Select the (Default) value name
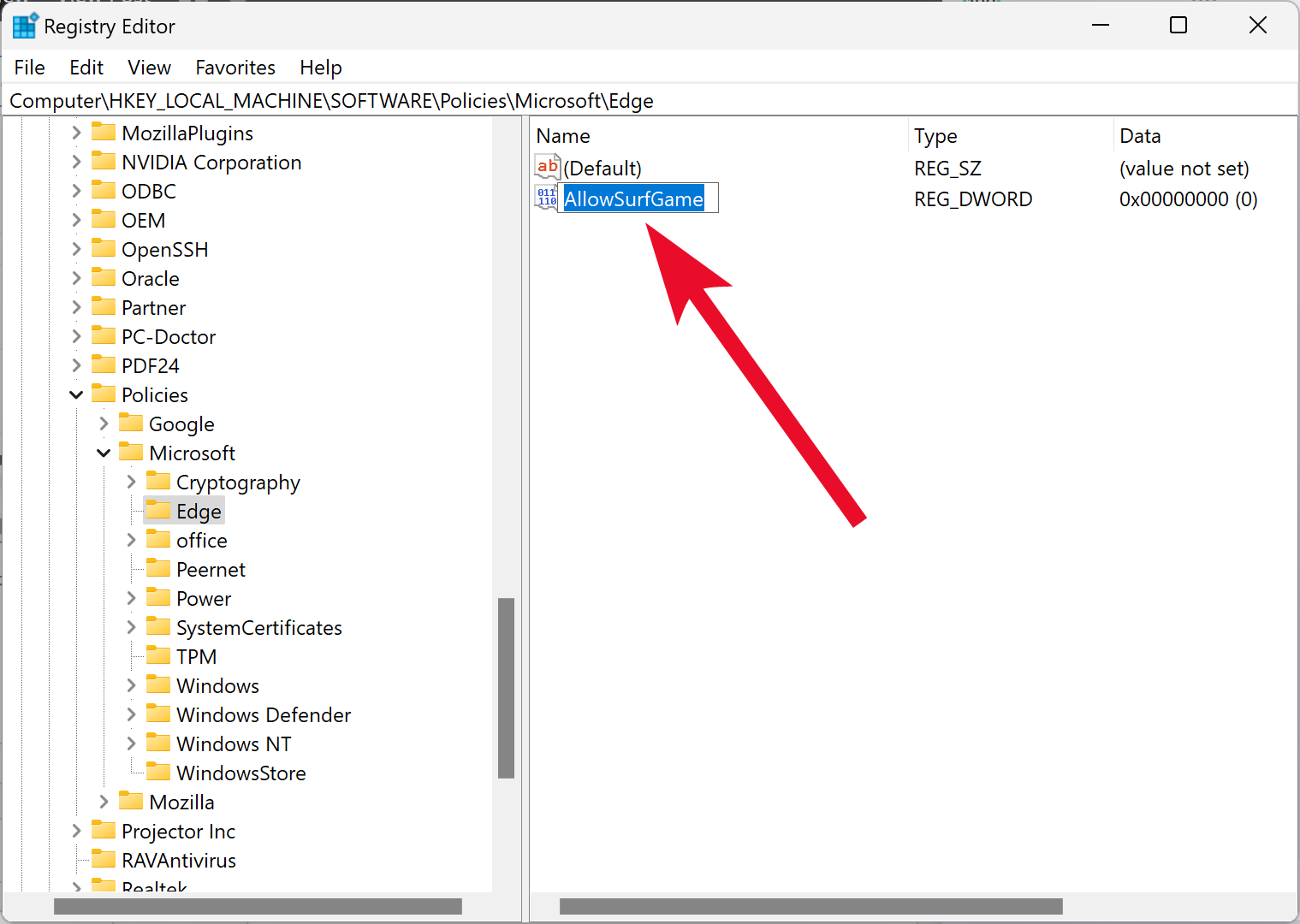Image resolution: width=1300 pixels, height=924 pixels. [603, 169]
